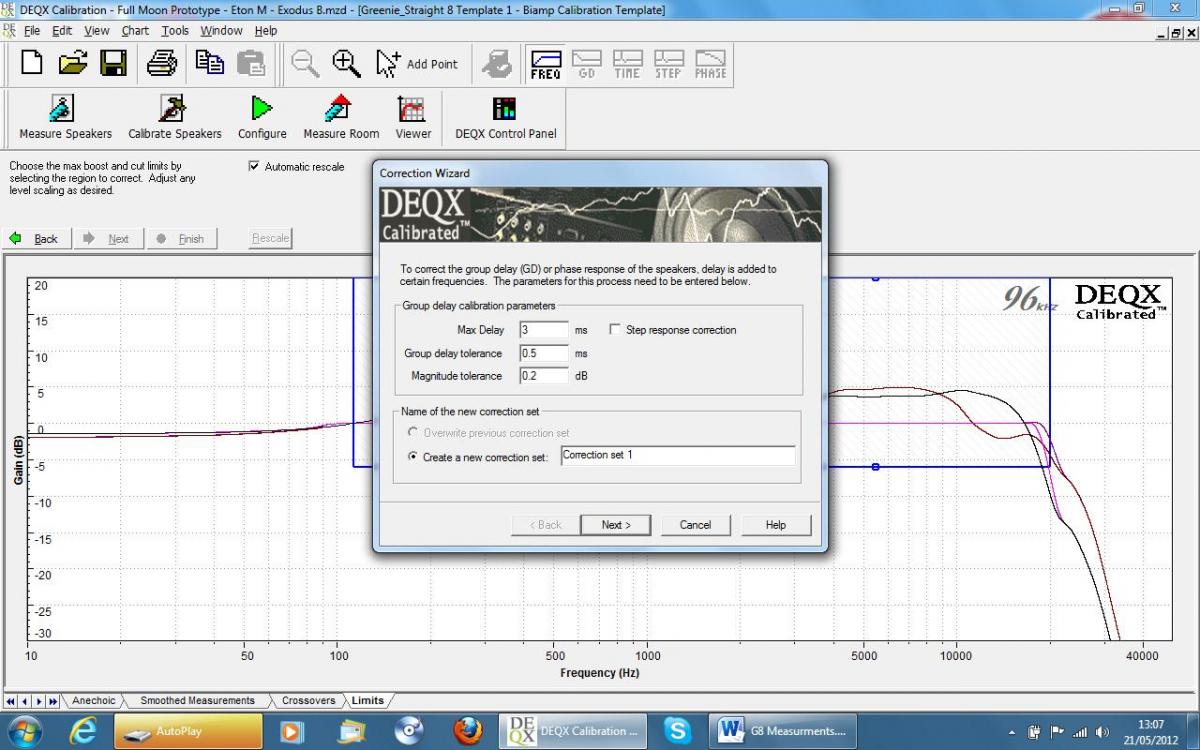
Task: Show hidden tray icons arrow
Action: click(1014, 731)
